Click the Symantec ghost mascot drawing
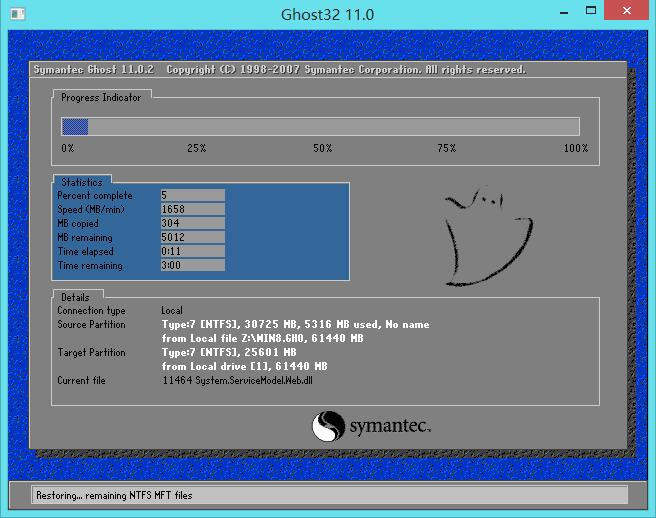Image resolution: width=656 pixels, height=518 pixels. pyautogui.click(x=483, y=237)
